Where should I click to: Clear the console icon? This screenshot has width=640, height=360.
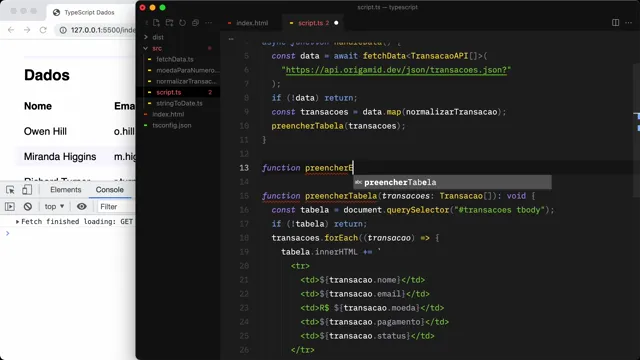[x=28, y=207]
